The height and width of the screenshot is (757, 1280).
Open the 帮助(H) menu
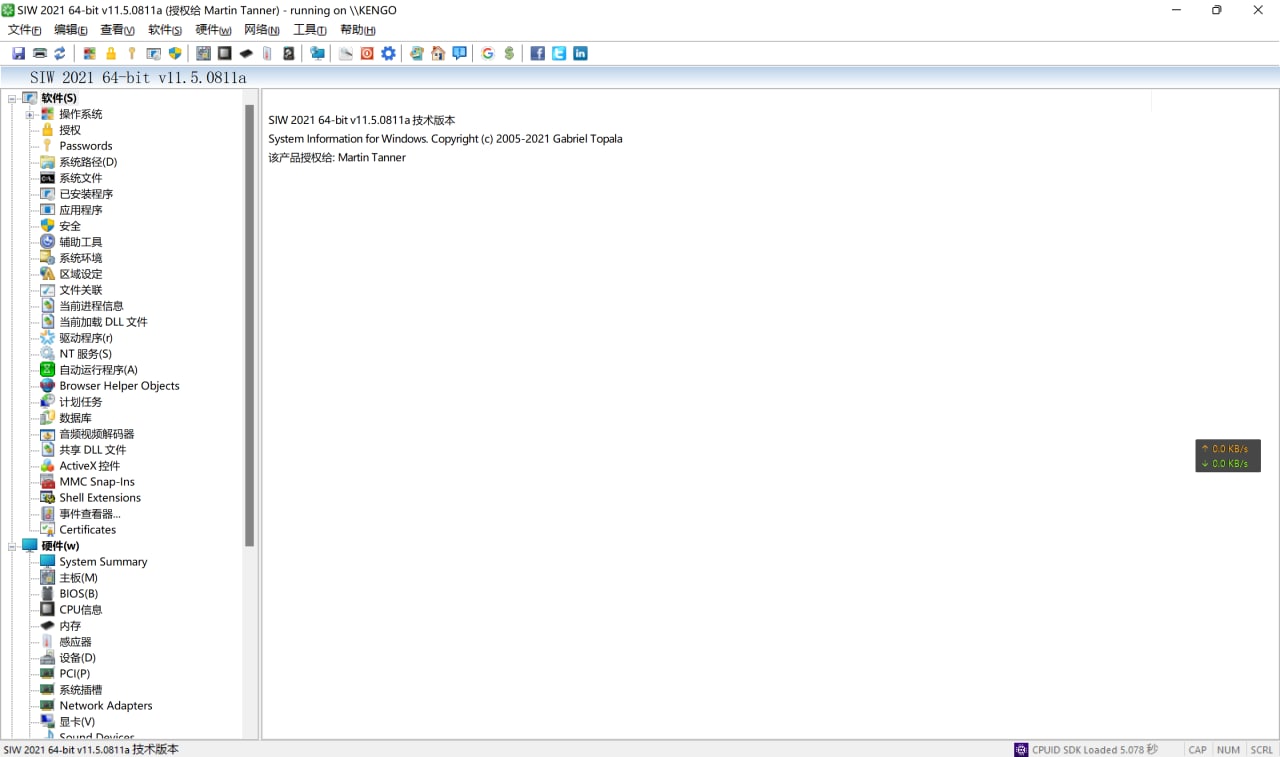click(x=358, y=30)
